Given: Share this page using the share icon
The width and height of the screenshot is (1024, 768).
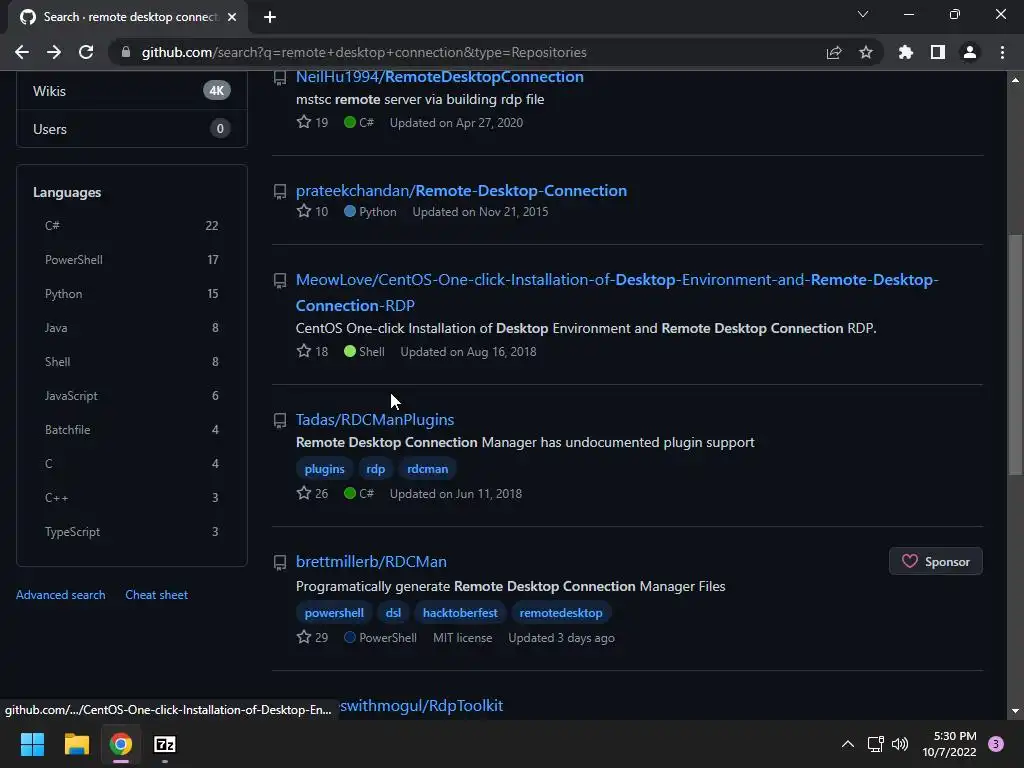Looking at the screenshot, I should tap(834, 52).
